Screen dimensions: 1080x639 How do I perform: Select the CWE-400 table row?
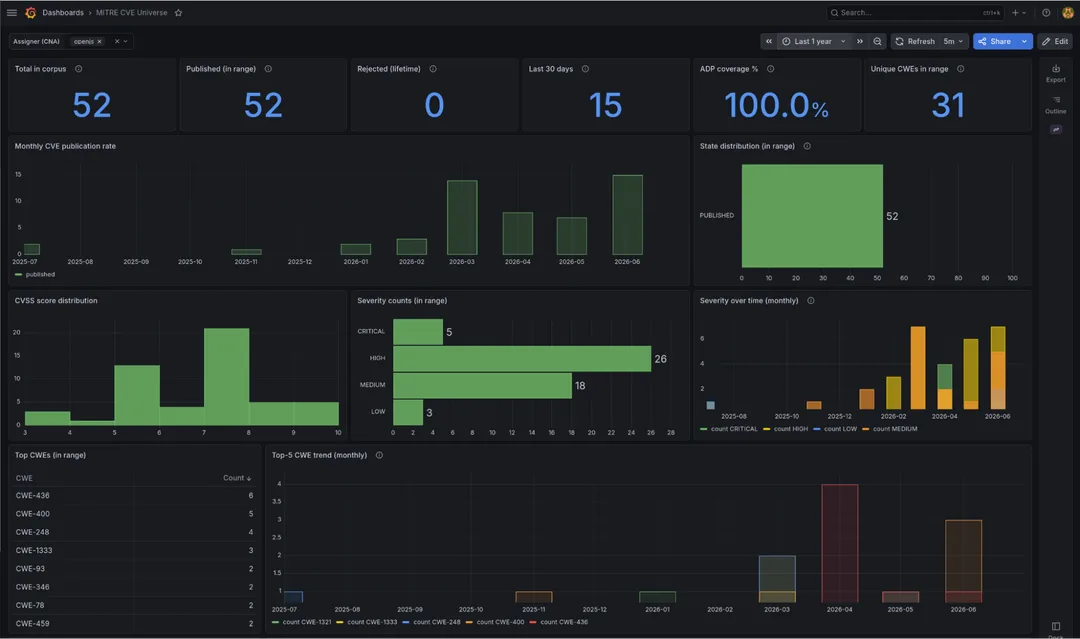pyautogui.click(x=134, y=514)
